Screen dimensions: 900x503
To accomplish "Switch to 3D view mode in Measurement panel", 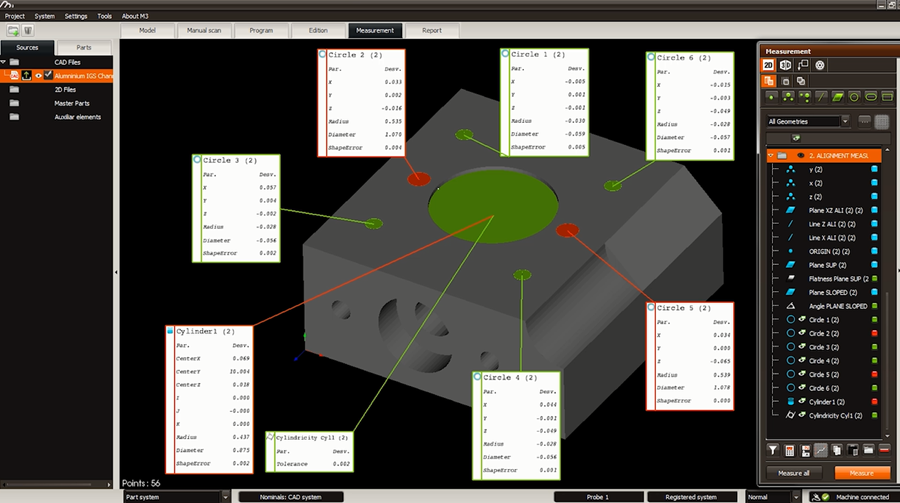I will (787, 65).
